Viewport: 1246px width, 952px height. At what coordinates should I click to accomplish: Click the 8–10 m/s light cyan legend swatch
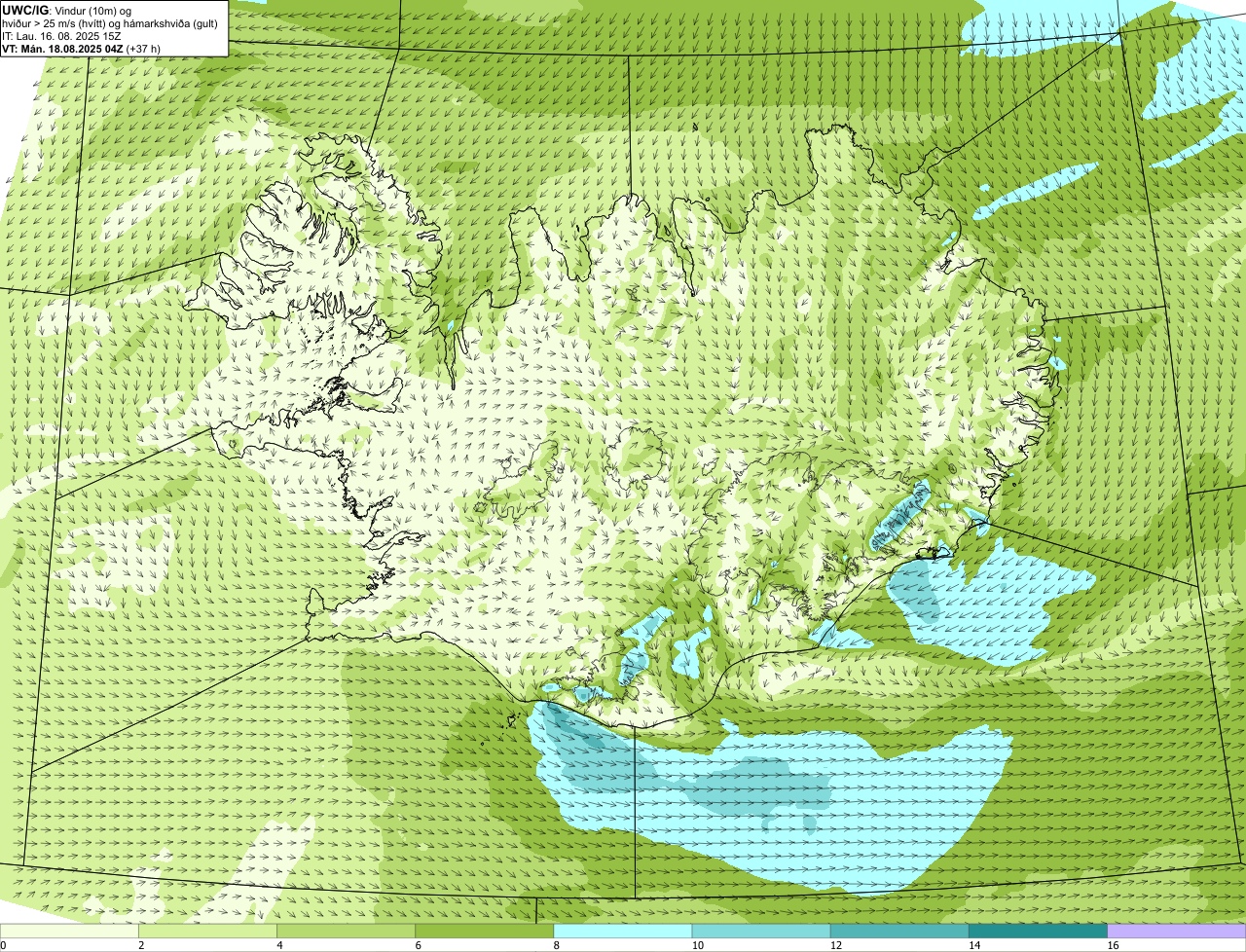click(623, 931)
